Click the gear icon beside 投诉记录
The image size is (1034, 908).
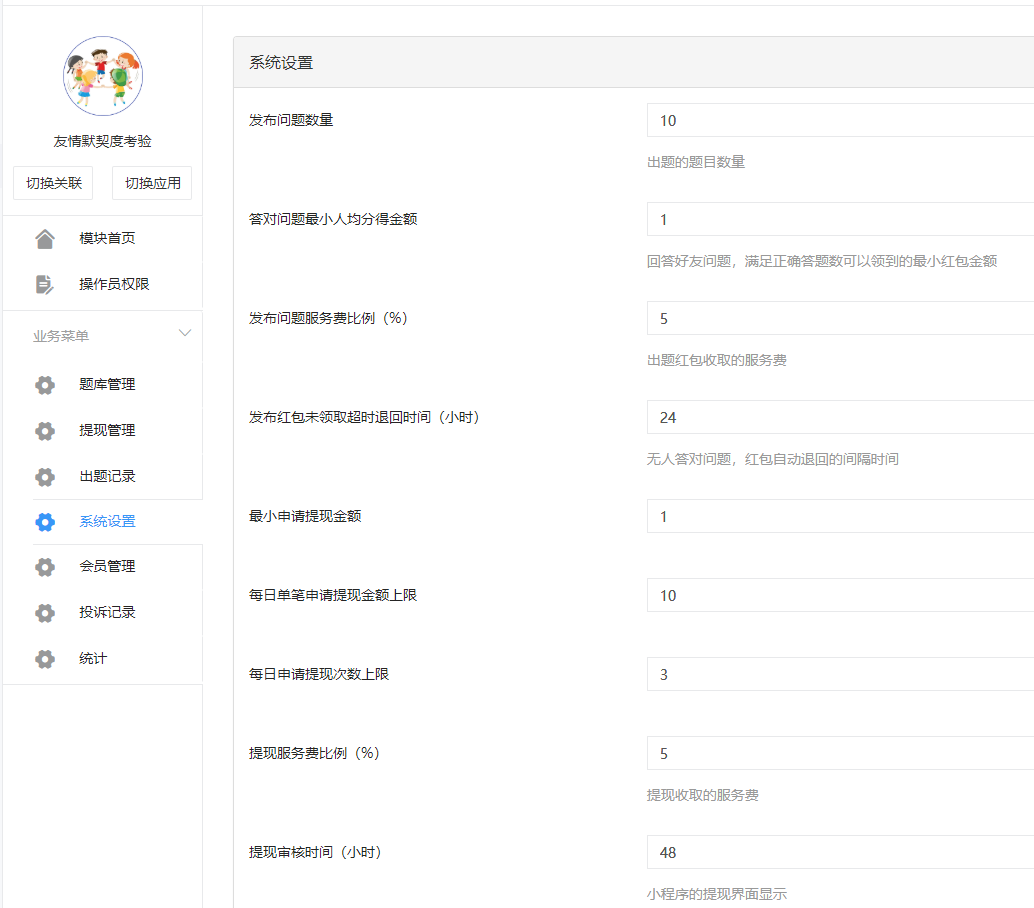(45, 613)
